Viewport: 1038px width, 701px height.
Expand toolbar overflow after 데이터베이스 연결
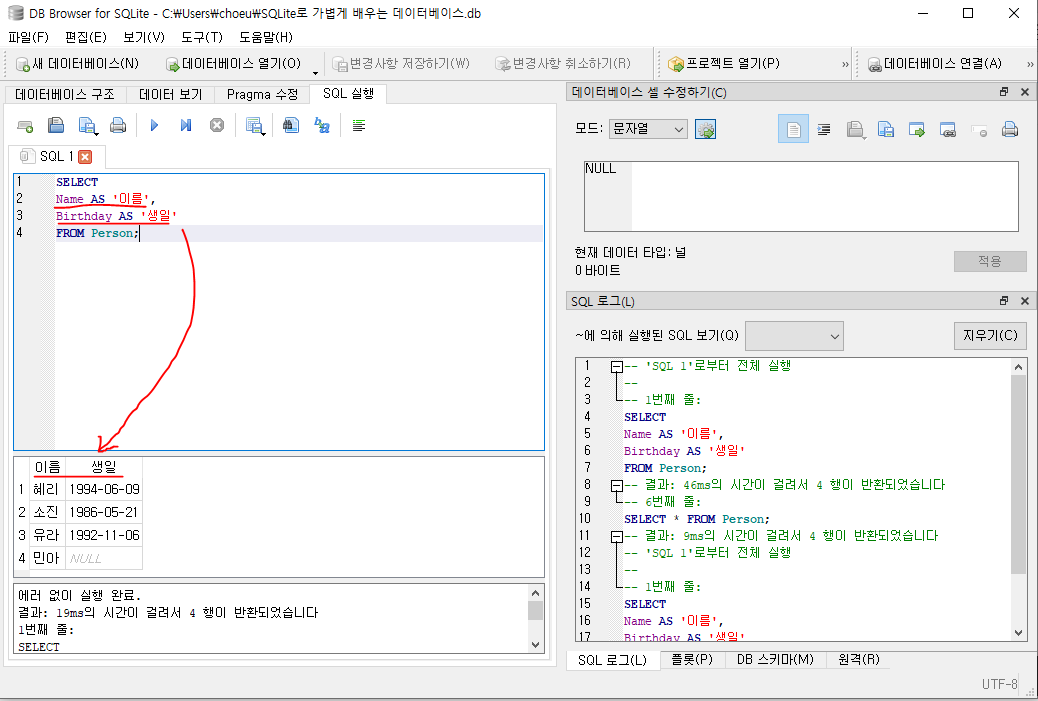coord(1030,64)
